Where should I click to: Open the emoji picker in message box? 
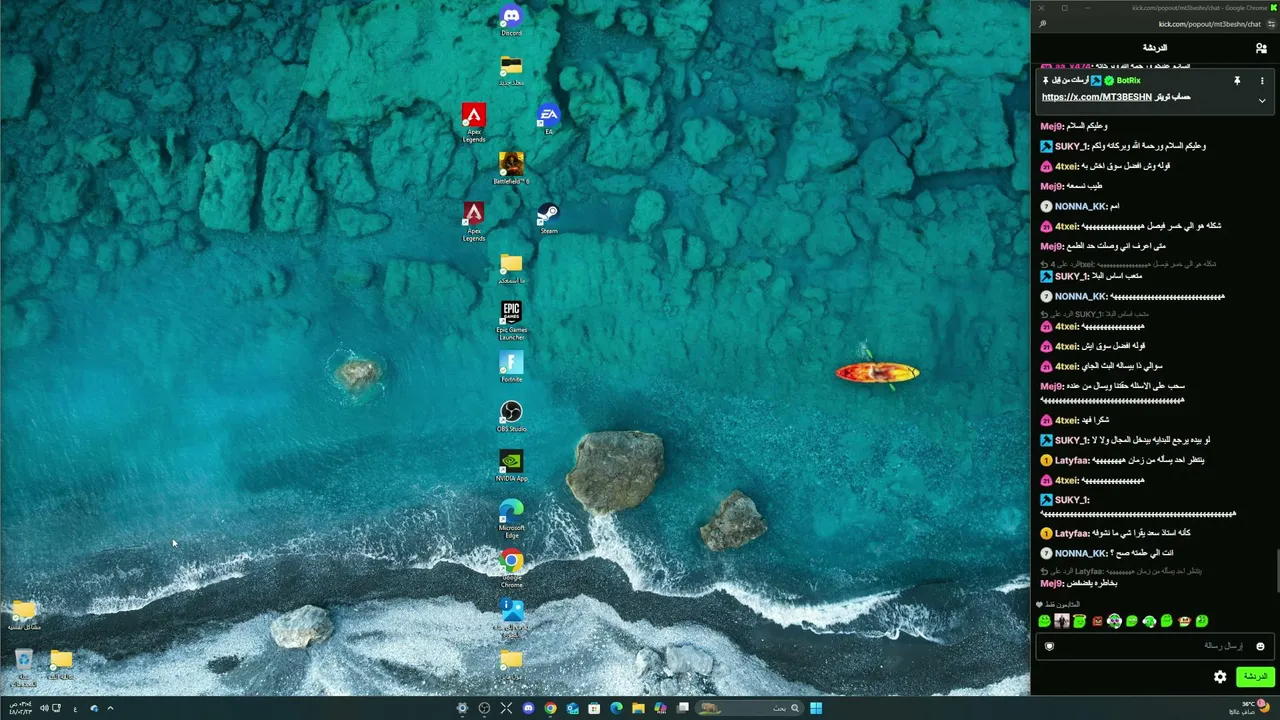(1260, 646)
